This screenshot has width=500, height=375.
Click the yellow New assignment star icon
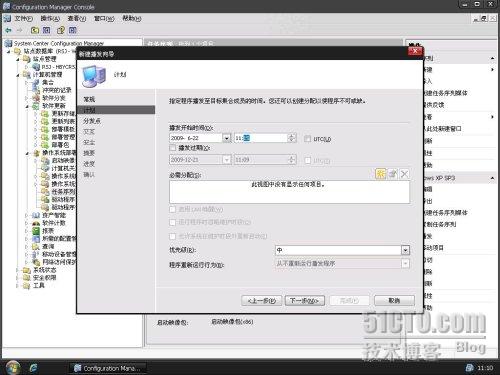point(381,174)
